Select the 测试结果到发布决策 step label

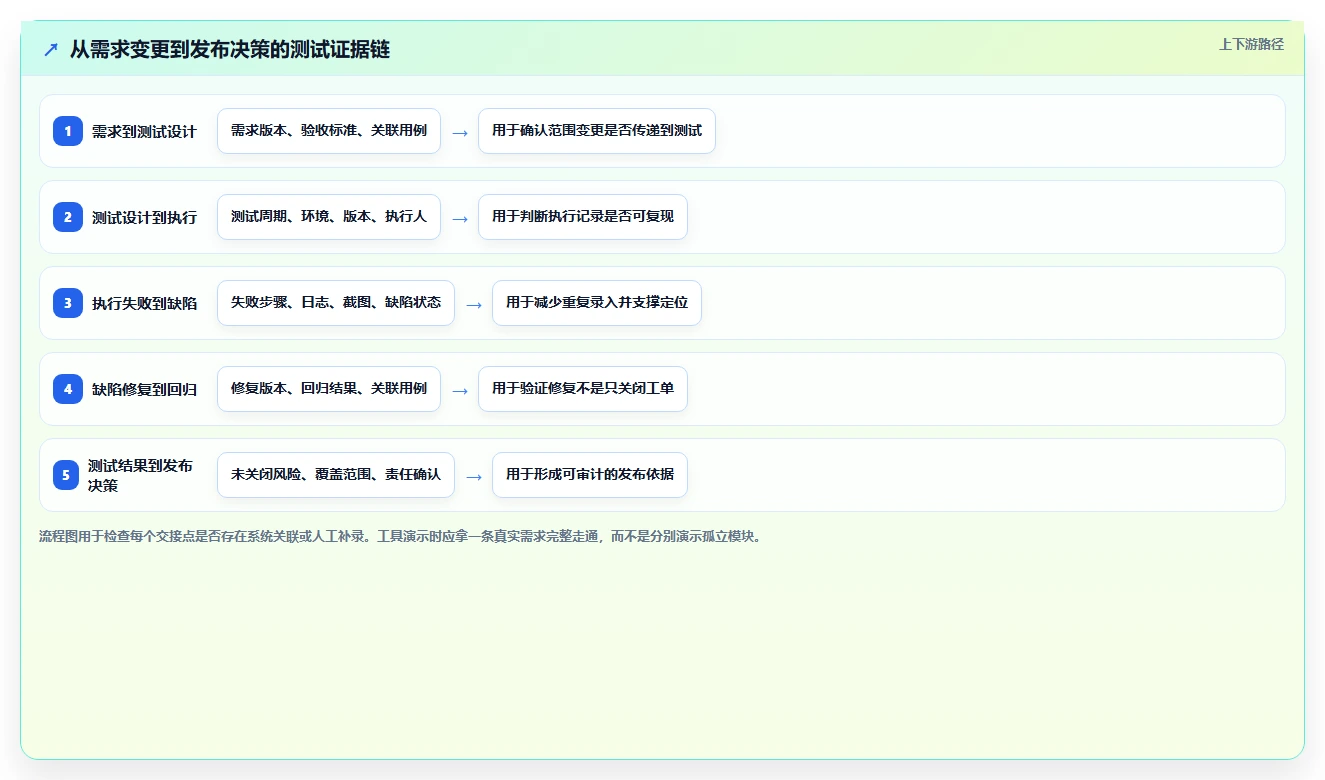[141, 475]
